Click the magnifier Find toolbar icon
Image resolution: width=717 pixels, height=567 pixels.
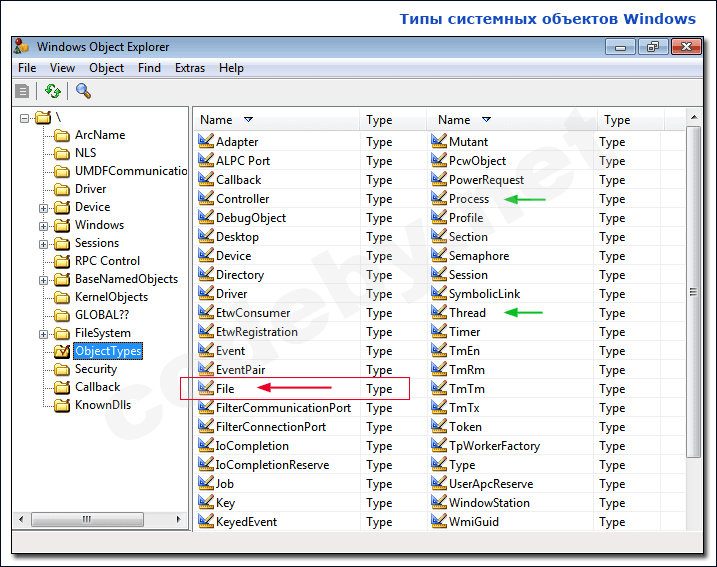(x=83, y=91)
